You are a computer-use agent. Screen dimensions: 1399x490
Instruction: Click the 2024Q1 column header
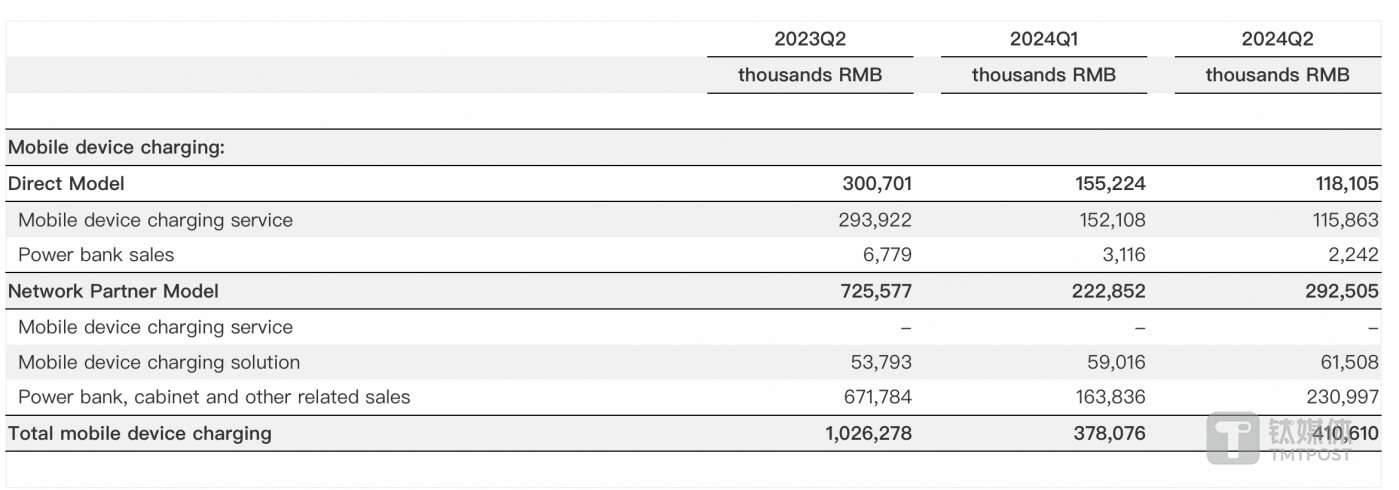click(1044, 39)
